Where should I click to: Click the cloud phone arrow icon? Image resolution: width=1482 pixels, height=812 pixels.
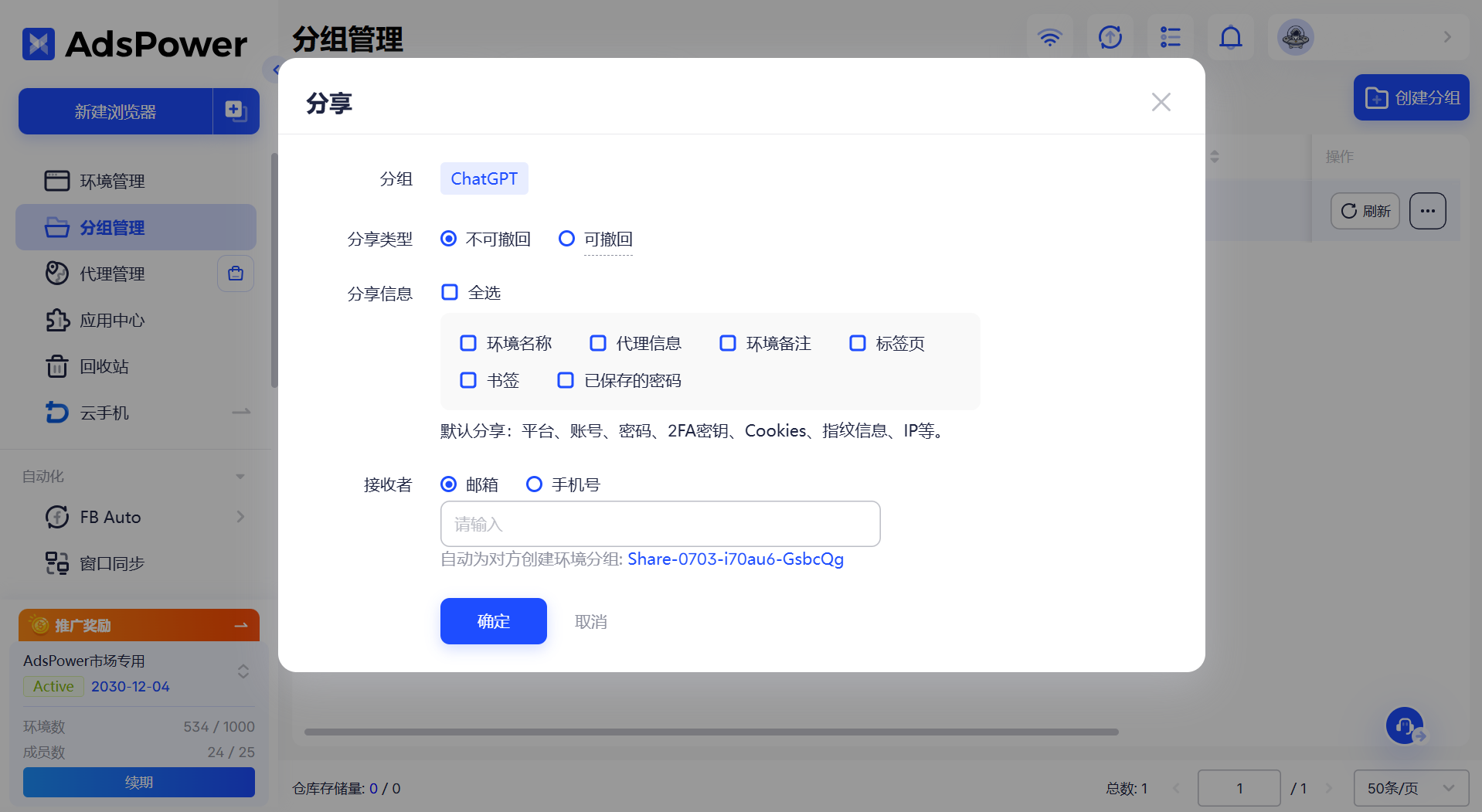(241, 413)
